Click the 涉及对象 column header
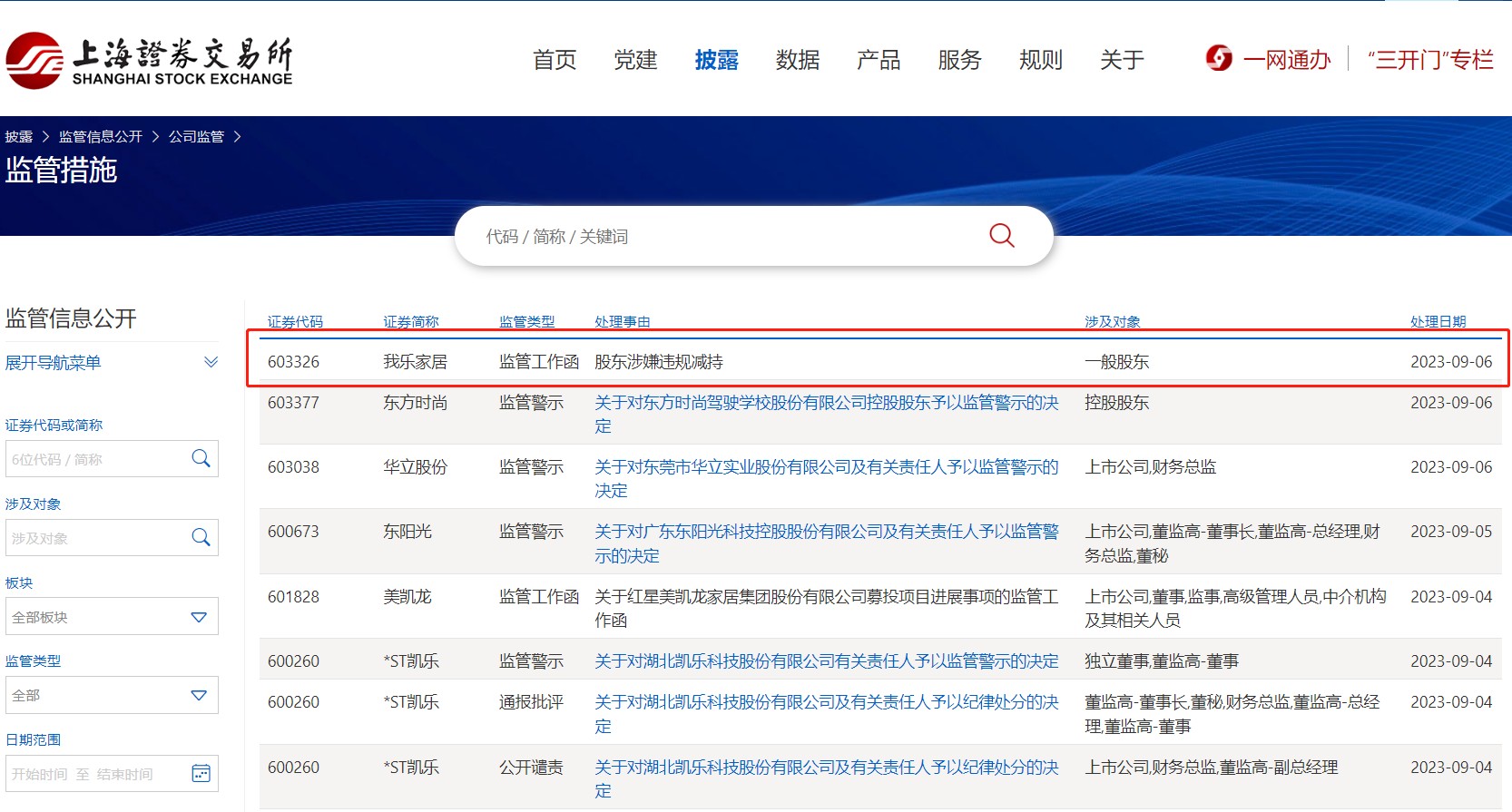The height and width of the screenshot is (812, 1512). tap(1112, 321)
